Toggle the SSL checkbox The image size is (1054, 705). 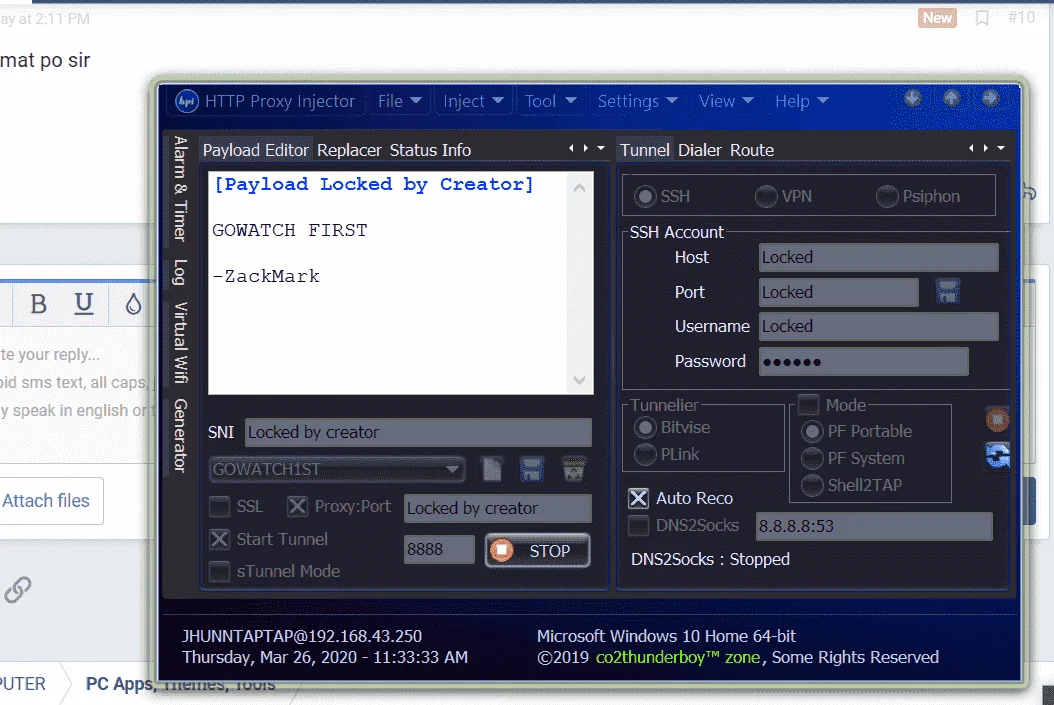(x=219, y=506)
